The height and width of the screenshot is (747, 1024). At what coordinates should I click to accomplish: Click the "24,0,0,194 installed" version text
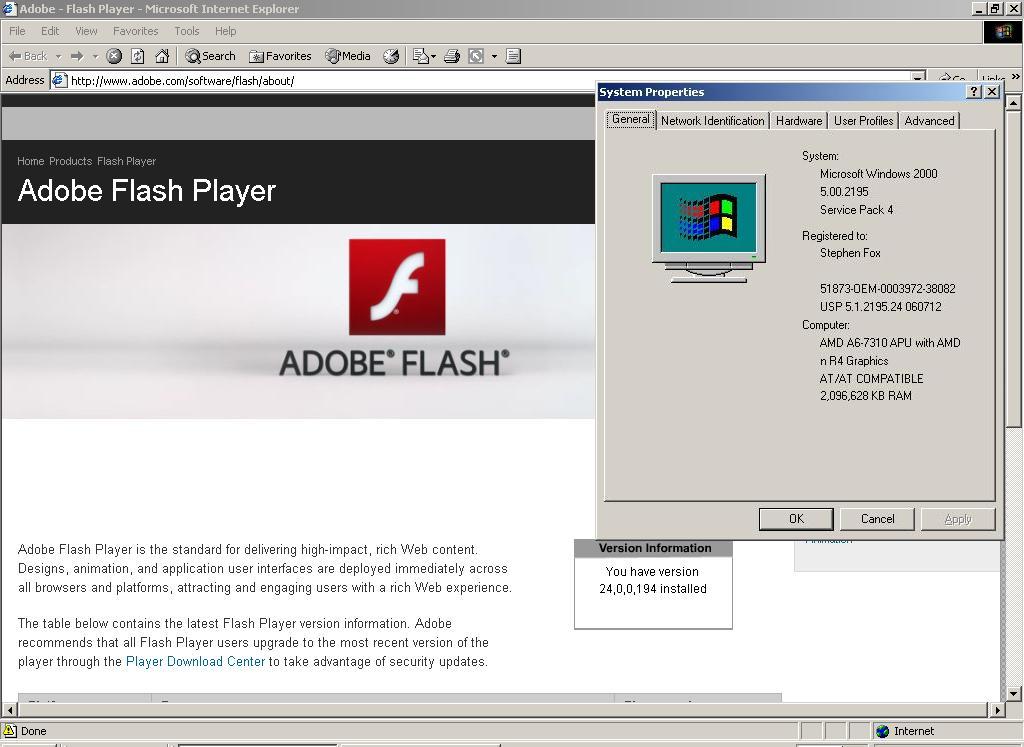pyautogui.click(x=653, y=589)
